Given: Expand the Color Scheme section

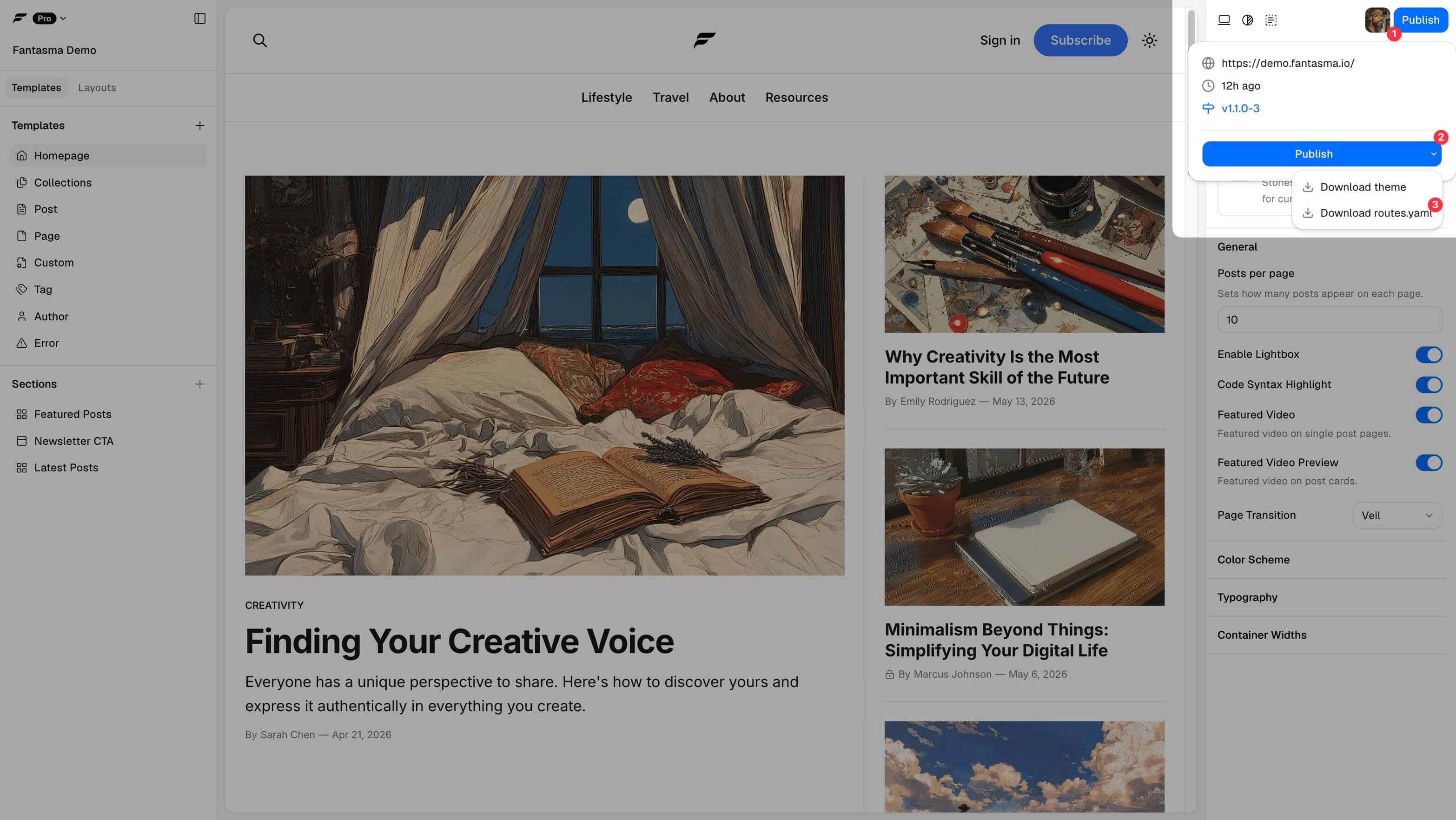Looking at the screenshot, I should (x=1325, y=560).
